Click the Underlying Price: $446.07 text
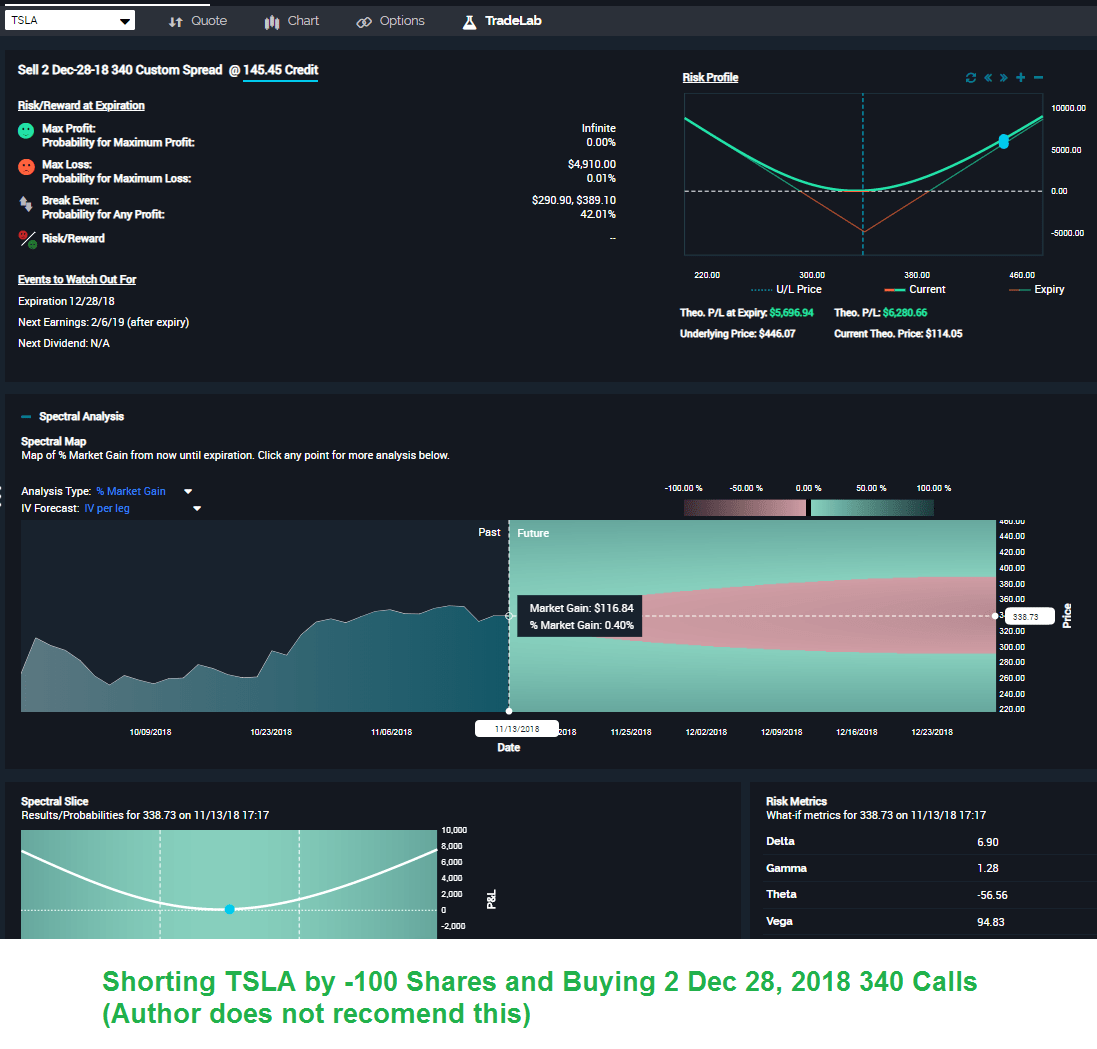This screenshot has height=1049, width=1097. pyautogui.click(x=737, y=334)
